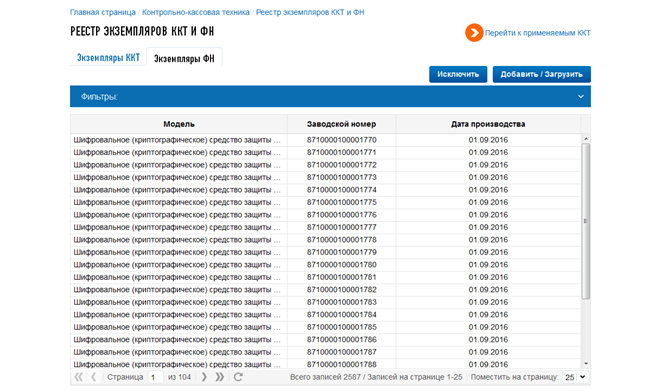Click the scrollbar down arrow
The image size is (661, 391).
click(586, 364)
